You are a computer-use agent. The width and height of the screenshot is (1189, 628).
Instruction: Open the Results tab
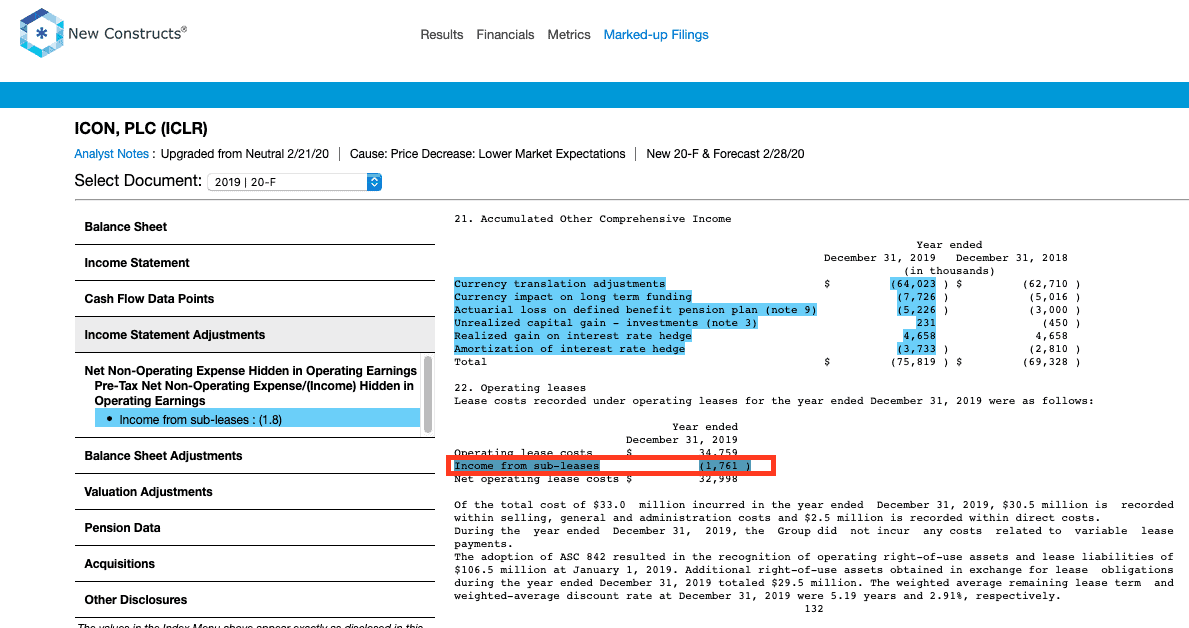point(441,35)
